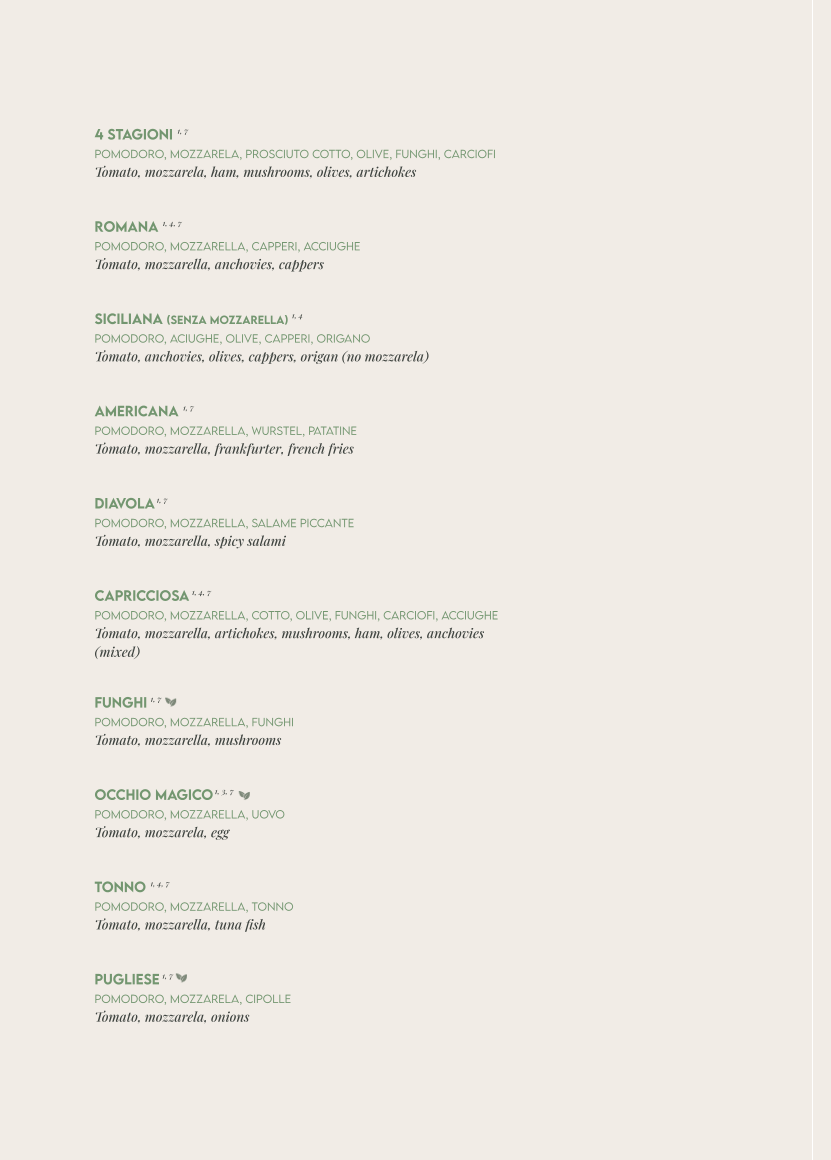Click the Capricciosa pizza title
This screenshot has width=831, height=1160.
click(141, 596)
